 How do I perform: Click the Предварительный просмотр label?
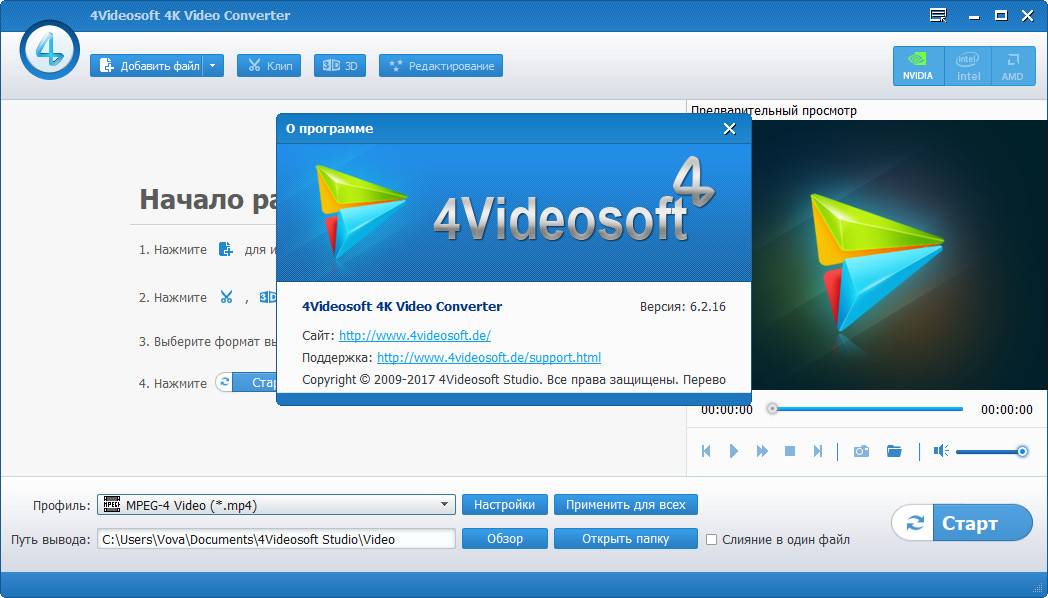click(773, 111)
